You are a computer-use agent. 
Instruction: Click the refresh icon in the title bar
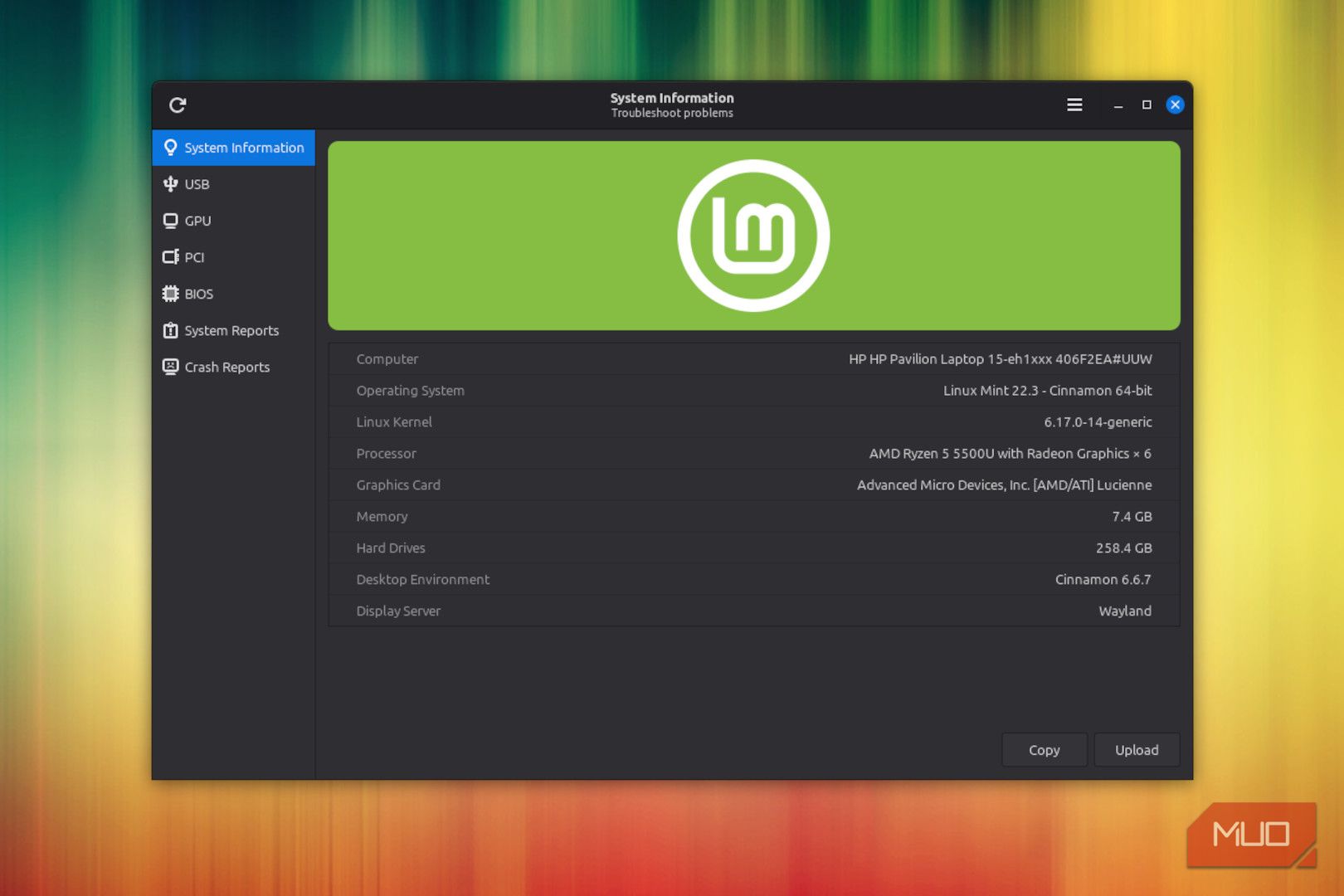178,105
